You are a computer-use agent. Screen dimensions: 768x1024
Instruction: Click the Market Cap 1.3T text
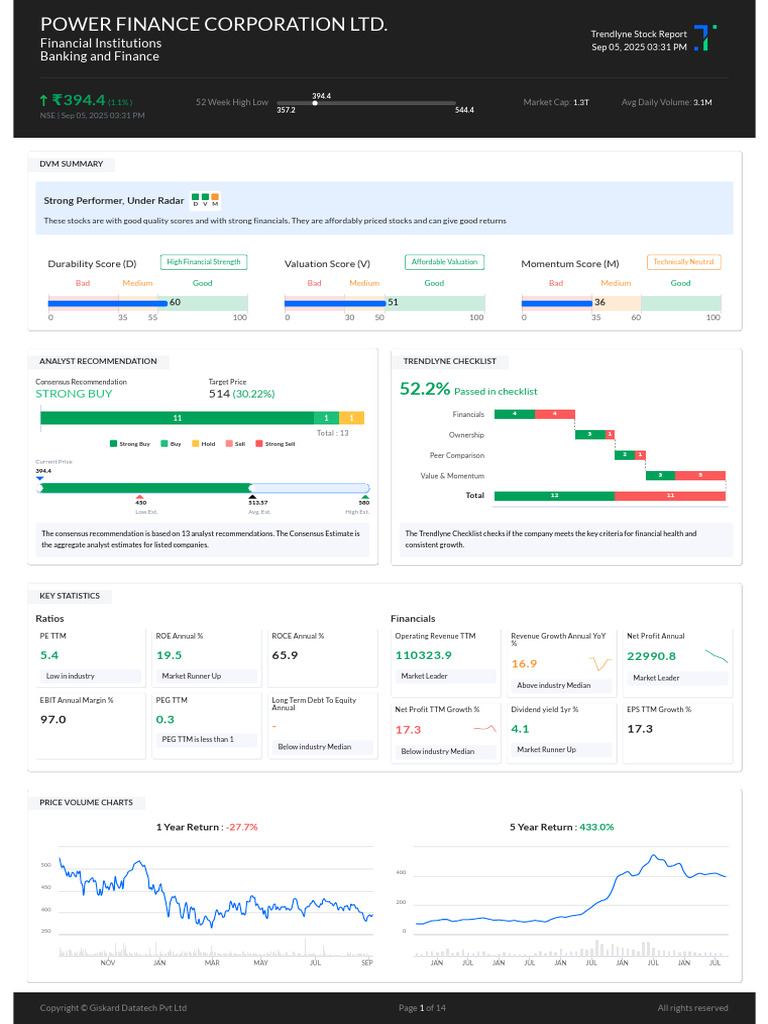click(556, 103)
